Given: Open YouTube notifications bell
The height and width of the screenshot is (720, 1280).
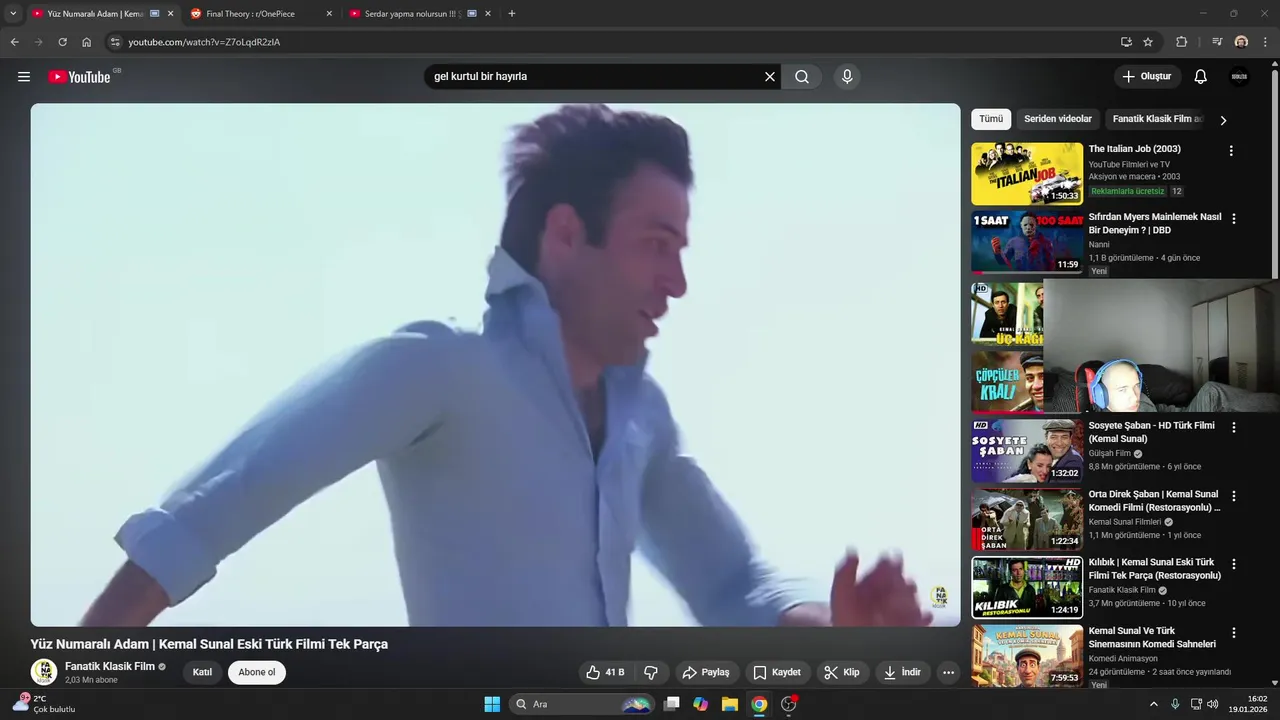Looking at the screenshot, I should tap(1201, 77).
